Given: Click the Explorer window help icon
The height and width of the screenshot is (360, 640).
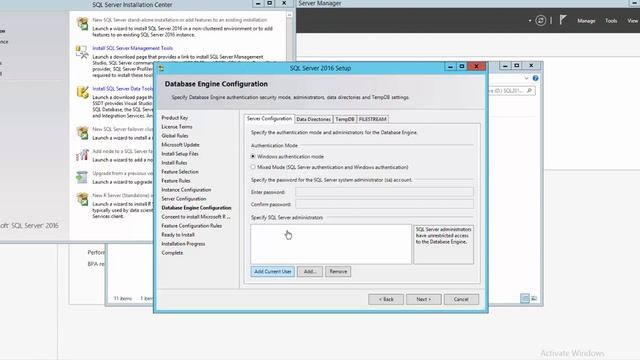Looking at the screenshot, I should (x=536, y=78).
